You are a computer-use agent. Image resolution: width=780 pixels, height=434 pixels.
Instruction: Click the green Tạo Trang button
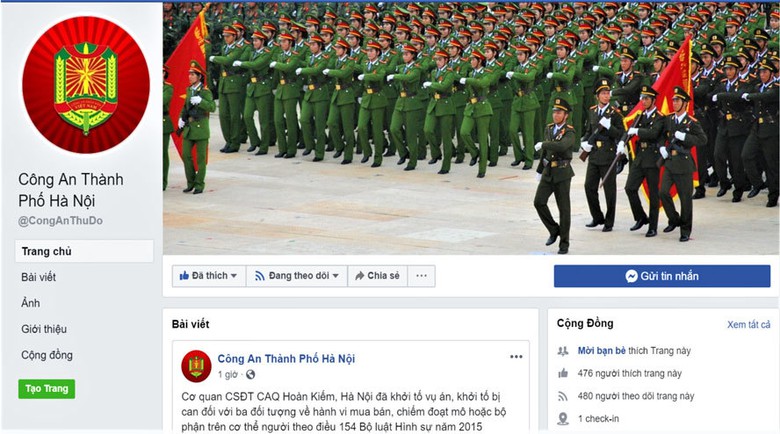47,389
